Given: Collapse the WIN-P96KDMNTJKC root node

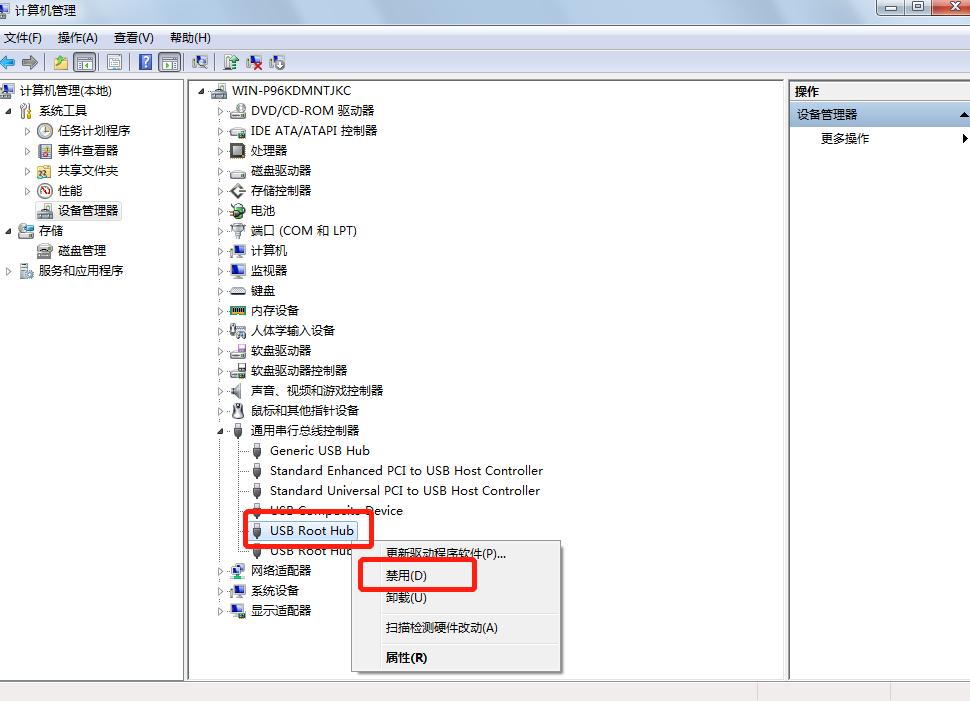Looking at the screenshot, I should pyautogui.click(x=201, y=89).
